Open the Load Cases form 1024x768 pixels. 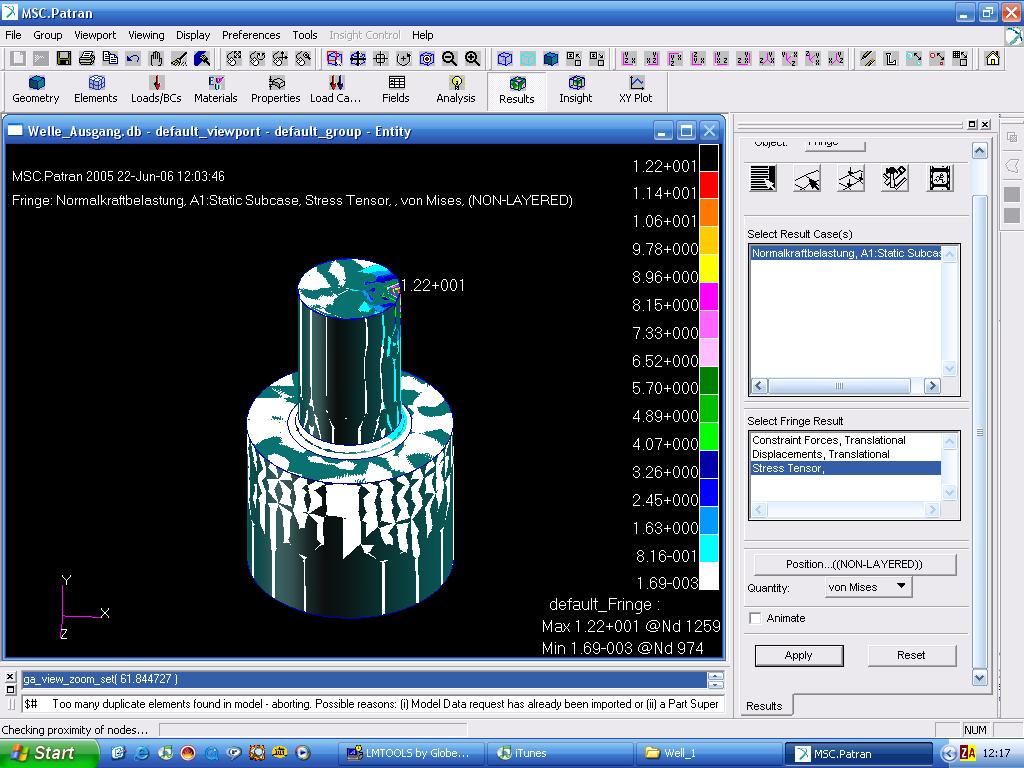pyautogui.click(x=335, y=89)
